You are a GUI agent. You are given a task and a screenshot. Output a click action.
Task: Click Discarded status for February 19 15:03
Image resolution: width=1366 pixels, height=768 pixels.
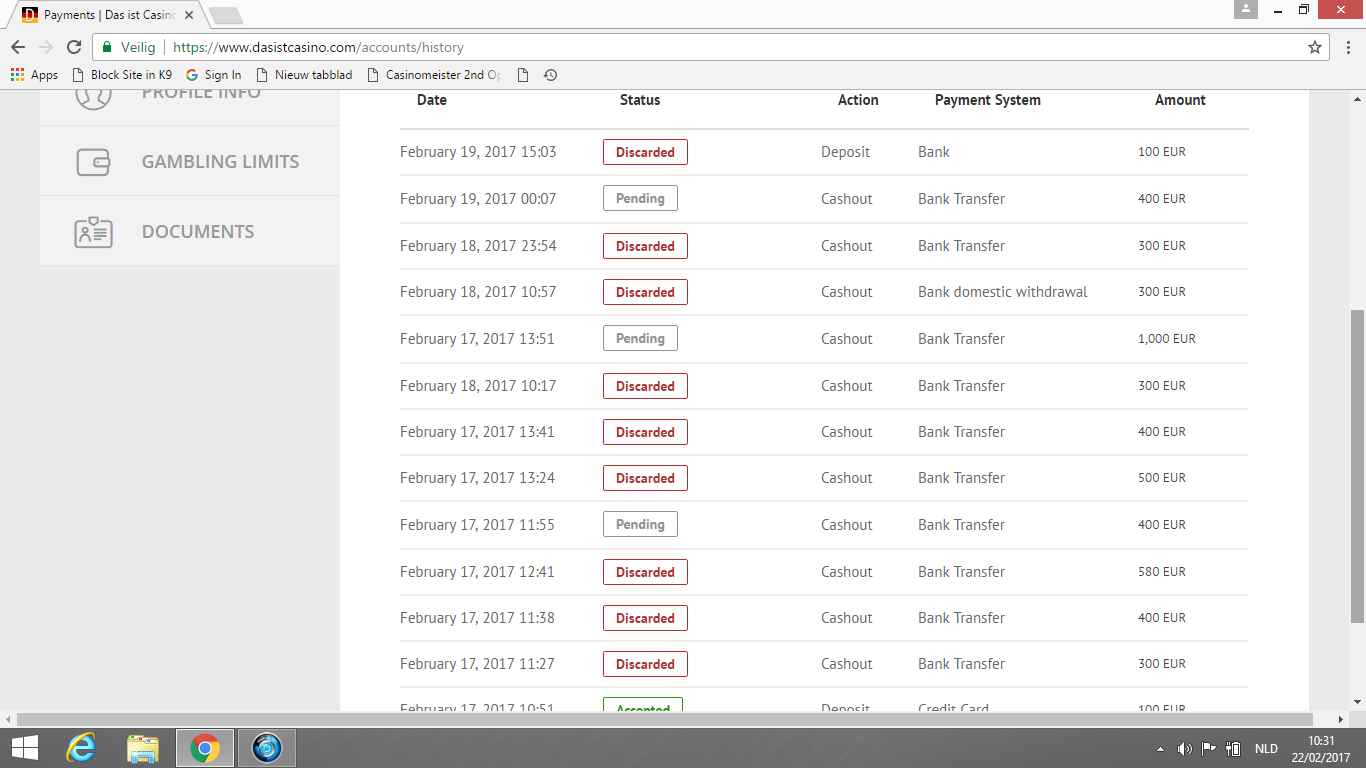(645, 152)
